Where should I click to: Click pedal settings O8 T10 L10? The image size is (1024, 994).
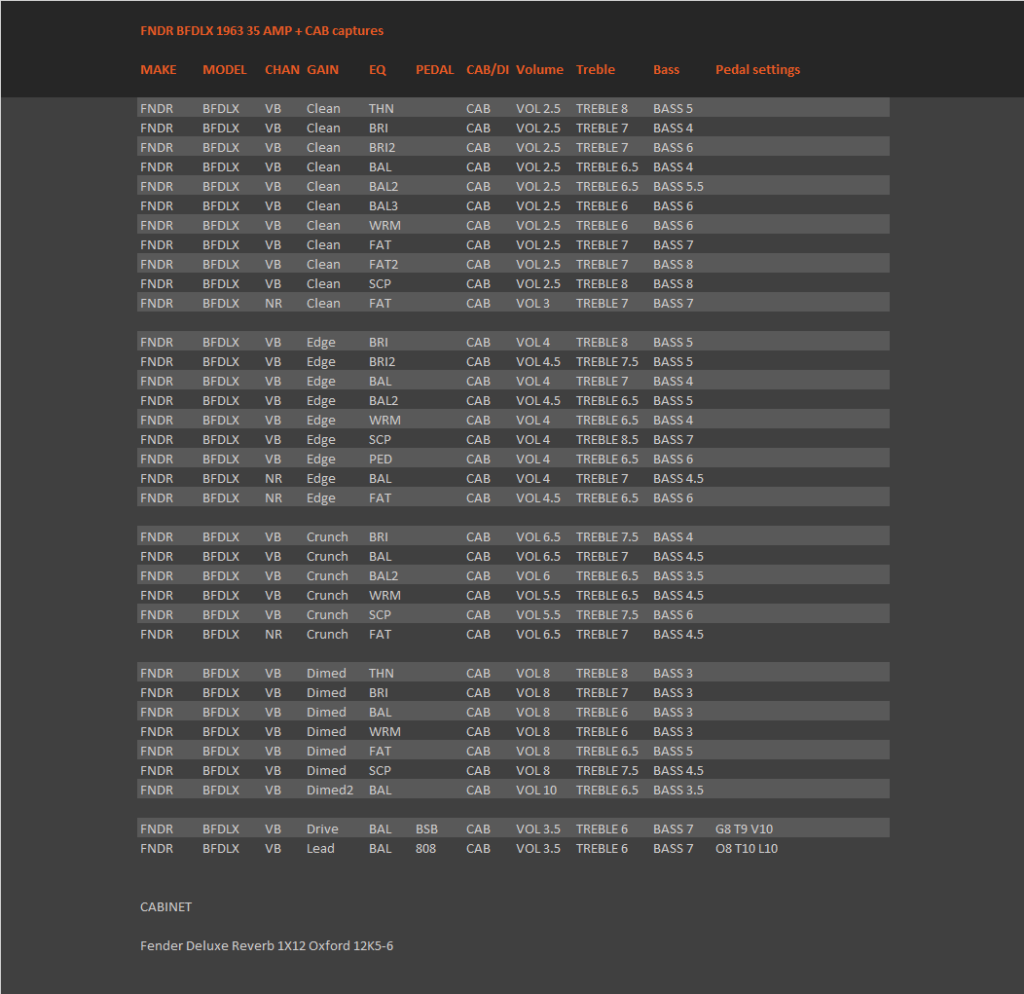click(x=746, y=848)
